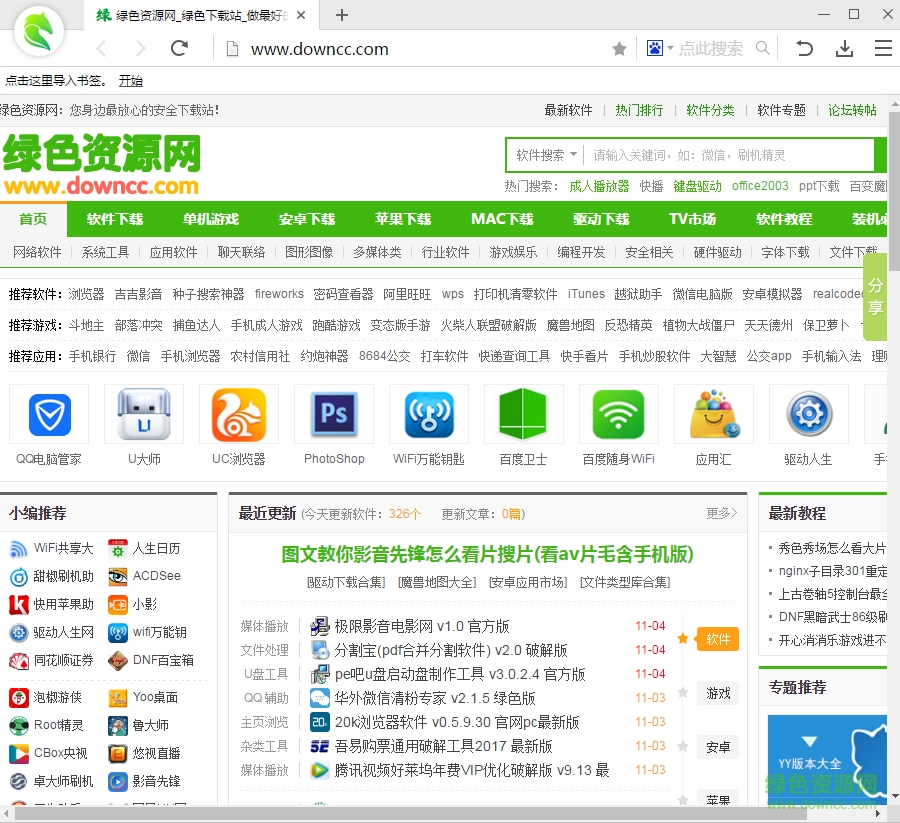900x823 pixels.
Task: Open the 百度卫士 icon
Action: point(523,414)
